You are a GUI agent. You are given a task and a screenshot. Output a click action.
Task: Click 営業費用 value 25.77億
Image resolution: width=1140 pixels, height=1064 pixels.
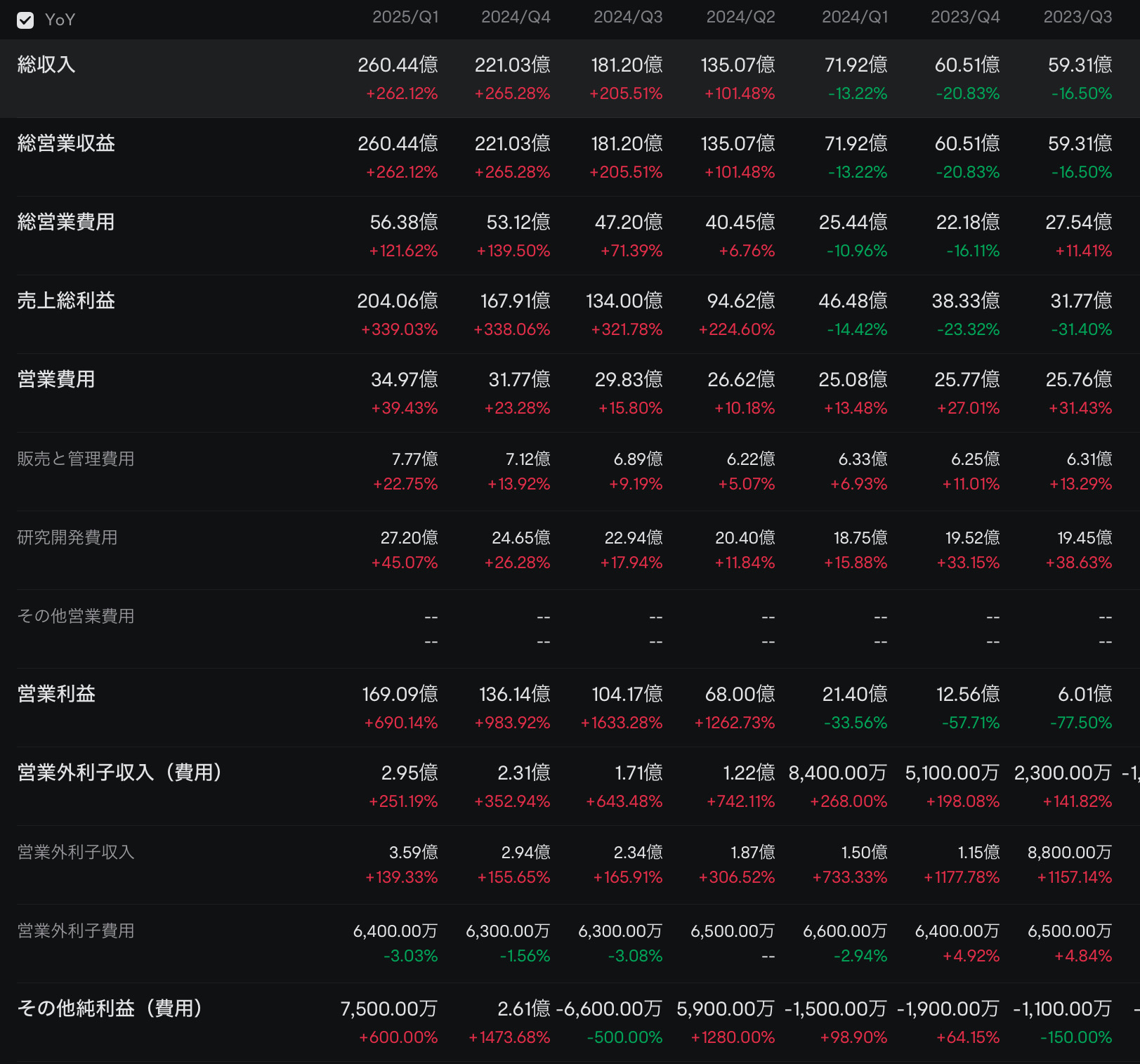(x=967, y=380)
